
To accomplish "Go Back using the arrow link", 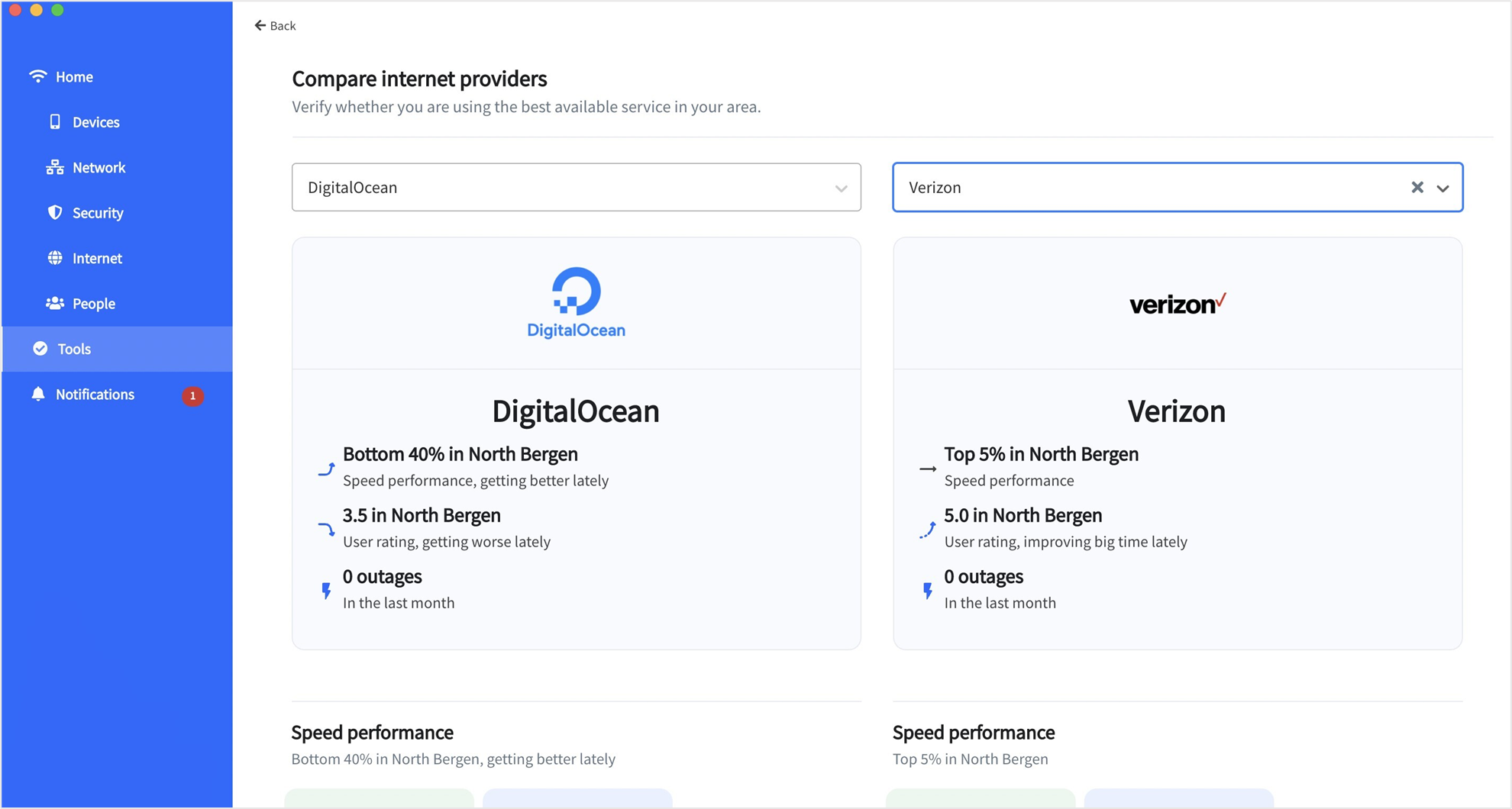I will click(x=275, y=25).
